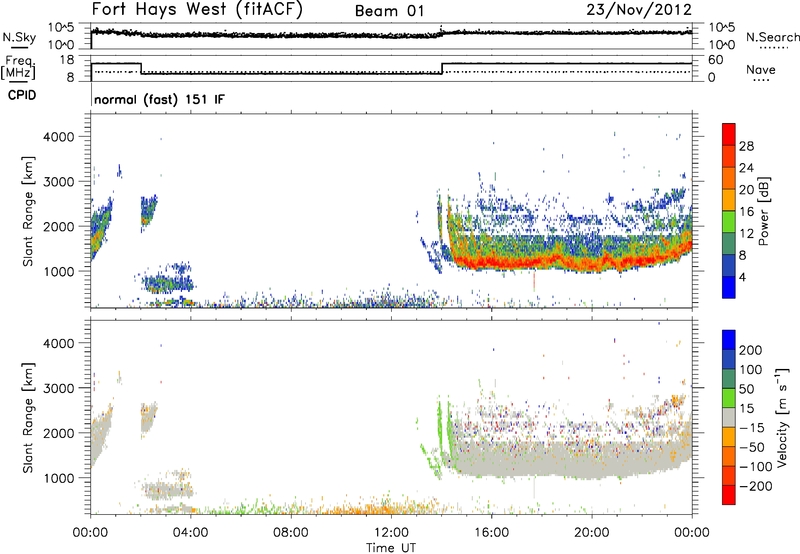Select the Beam 01 label
The height and width of the screenshot is (554, 800).
coord(389,11)
